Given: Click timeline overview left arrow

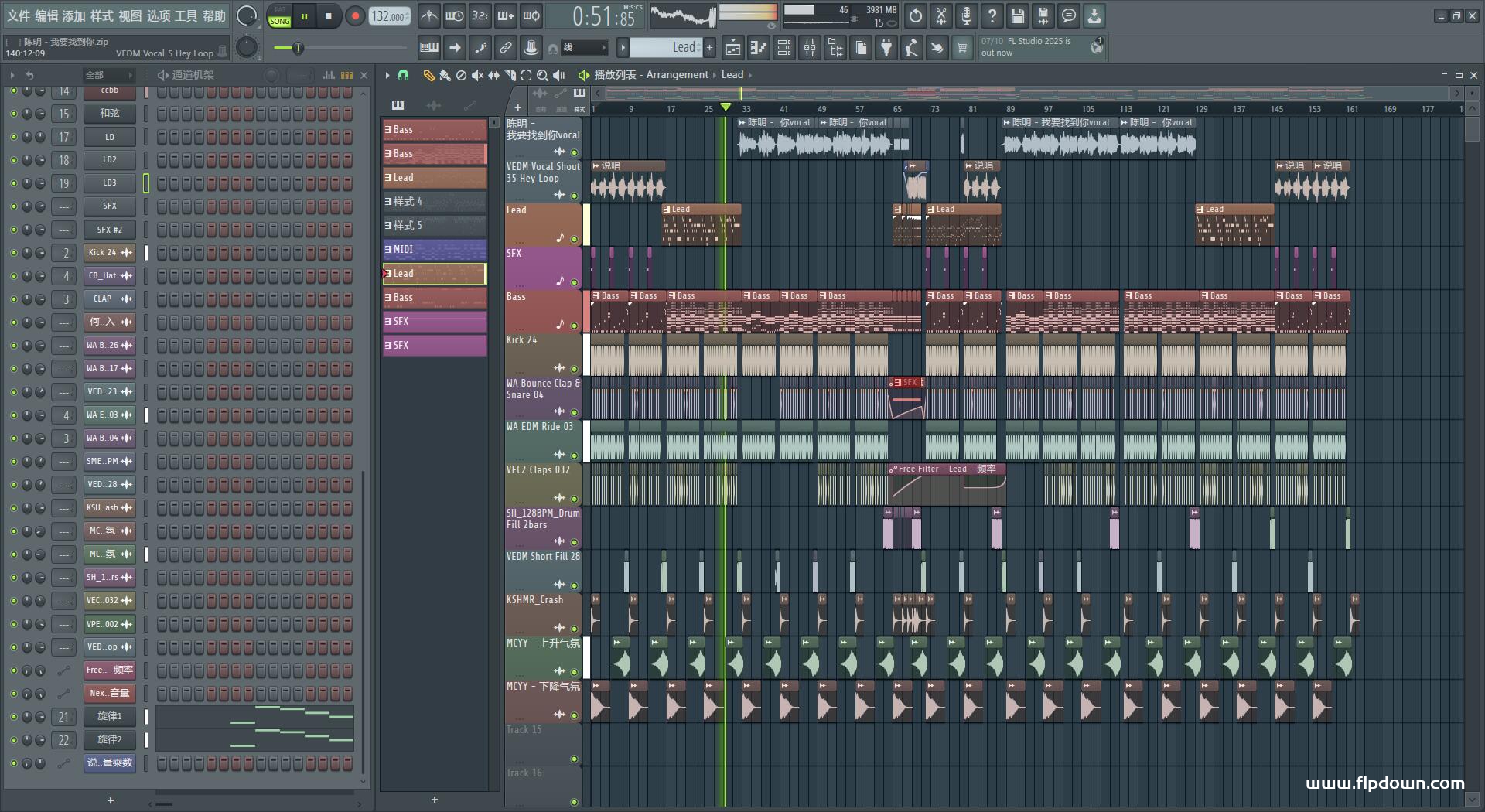Looking at the screenshot, I should [597, 94].
